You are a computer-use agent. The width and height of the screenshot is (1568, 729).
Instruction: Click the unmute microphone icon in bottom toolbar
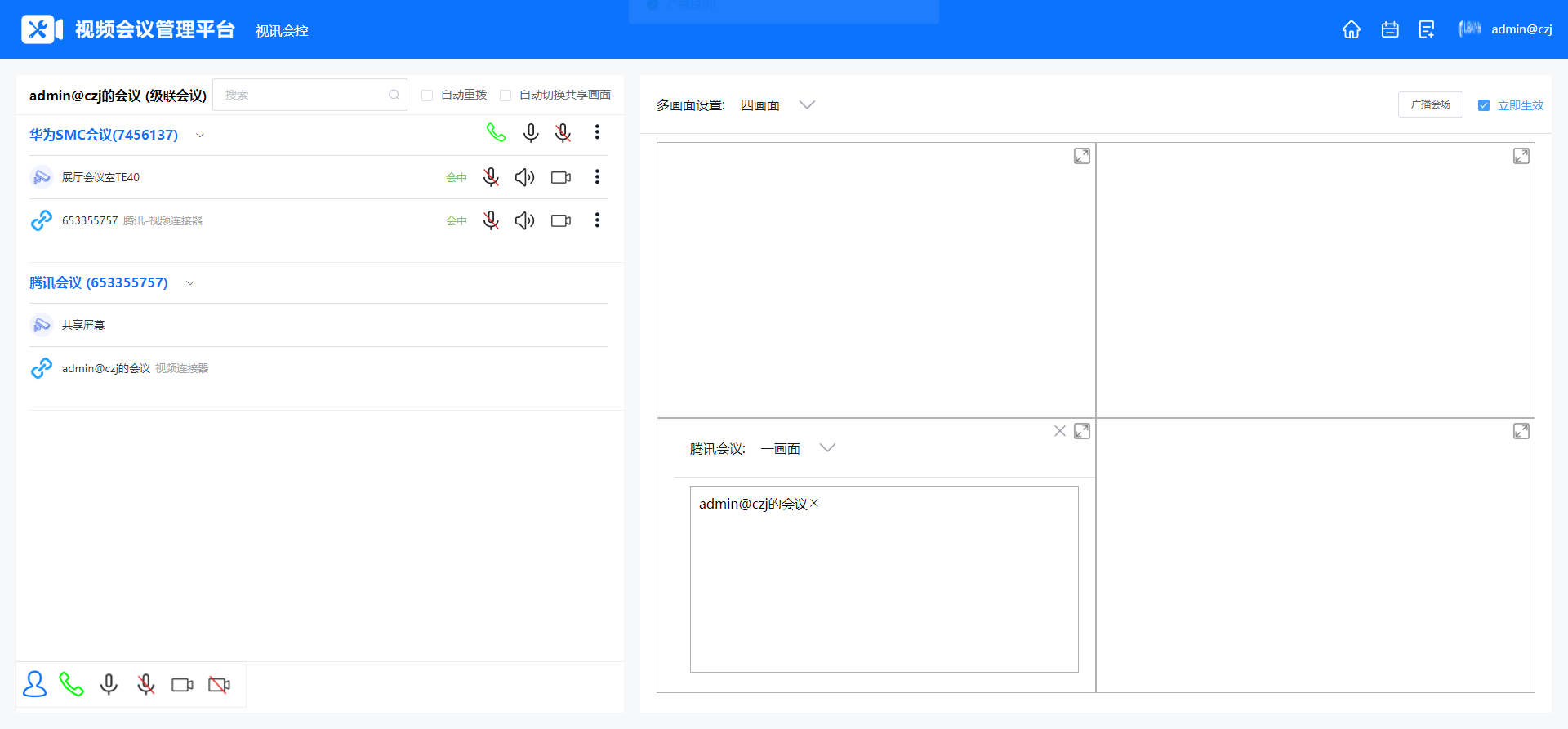pyautogui.click(x=109, y=684)
